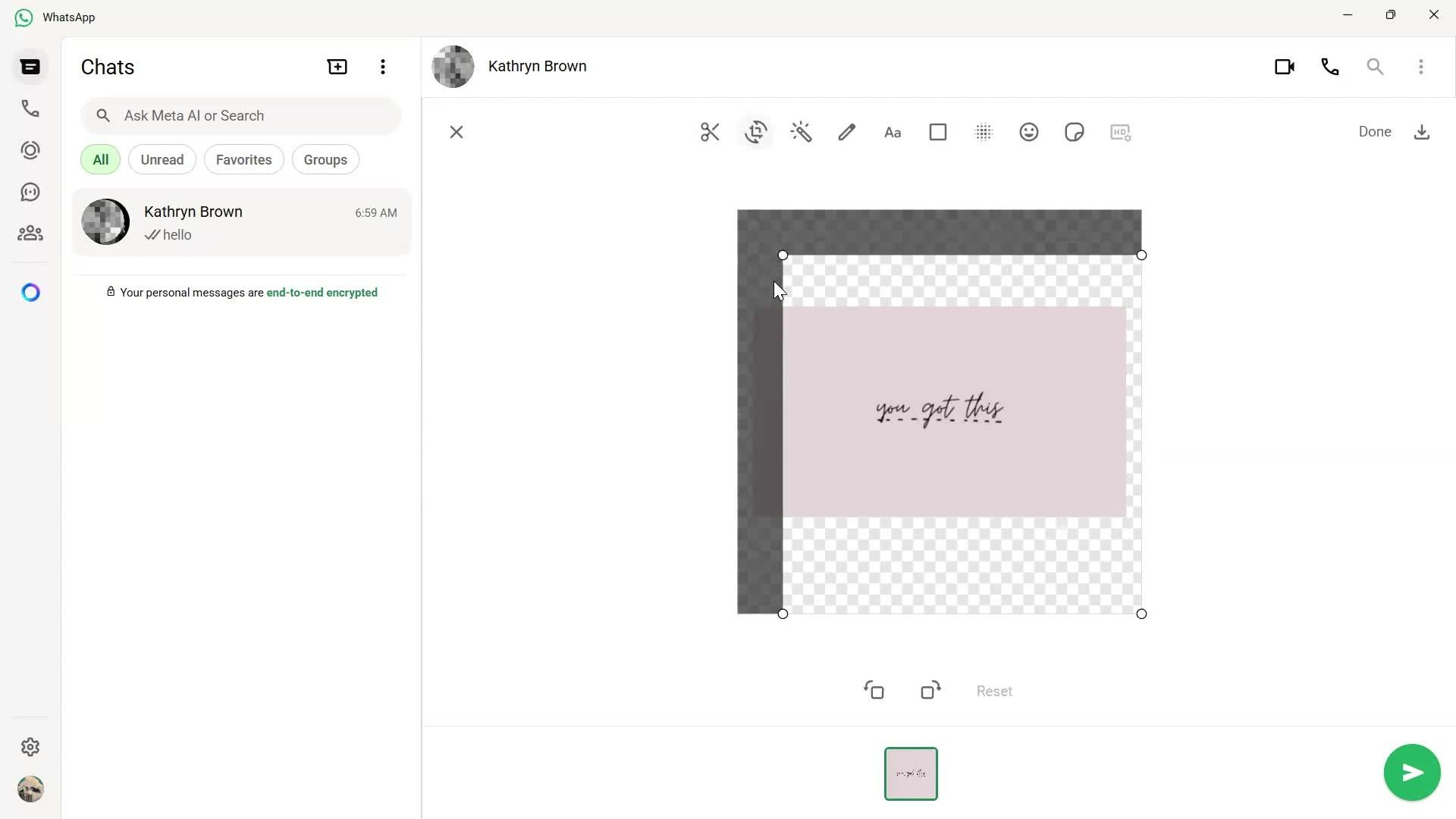Screen dimensions: 1456x819
Task: Open the emoji picker in the editor
Action: click(1028, 132)
